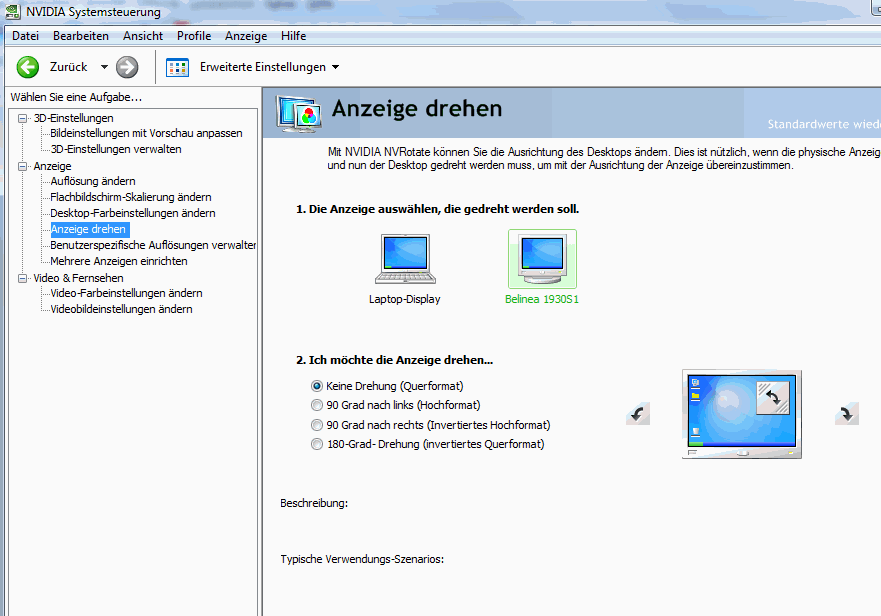The width and height of the screenshot is (881, 616).
Task: Open the Datei menu
Action: point(25,36)
